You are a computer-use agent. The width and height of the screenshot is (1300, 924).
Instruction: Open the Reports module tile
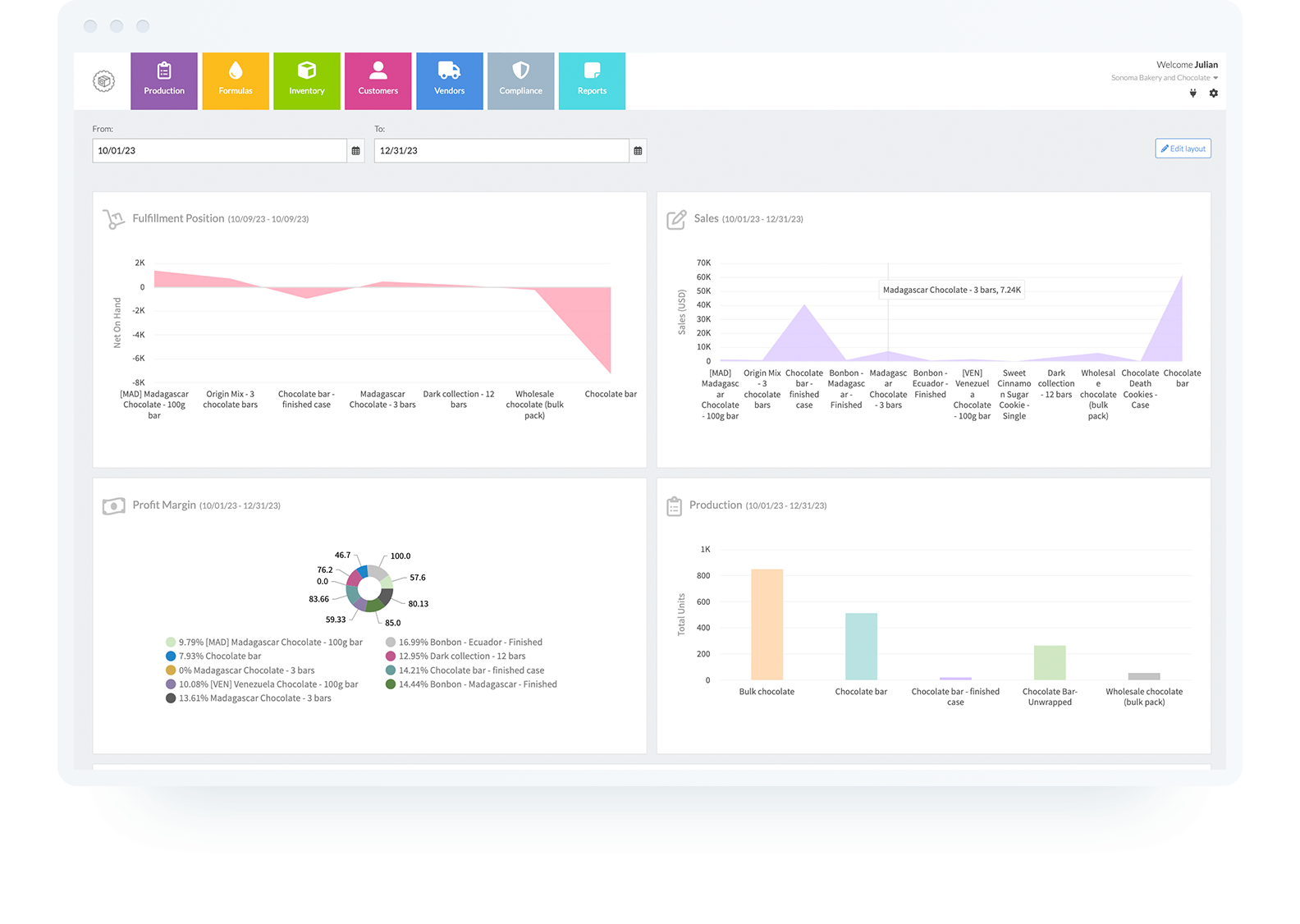click(x=592, y=81)
